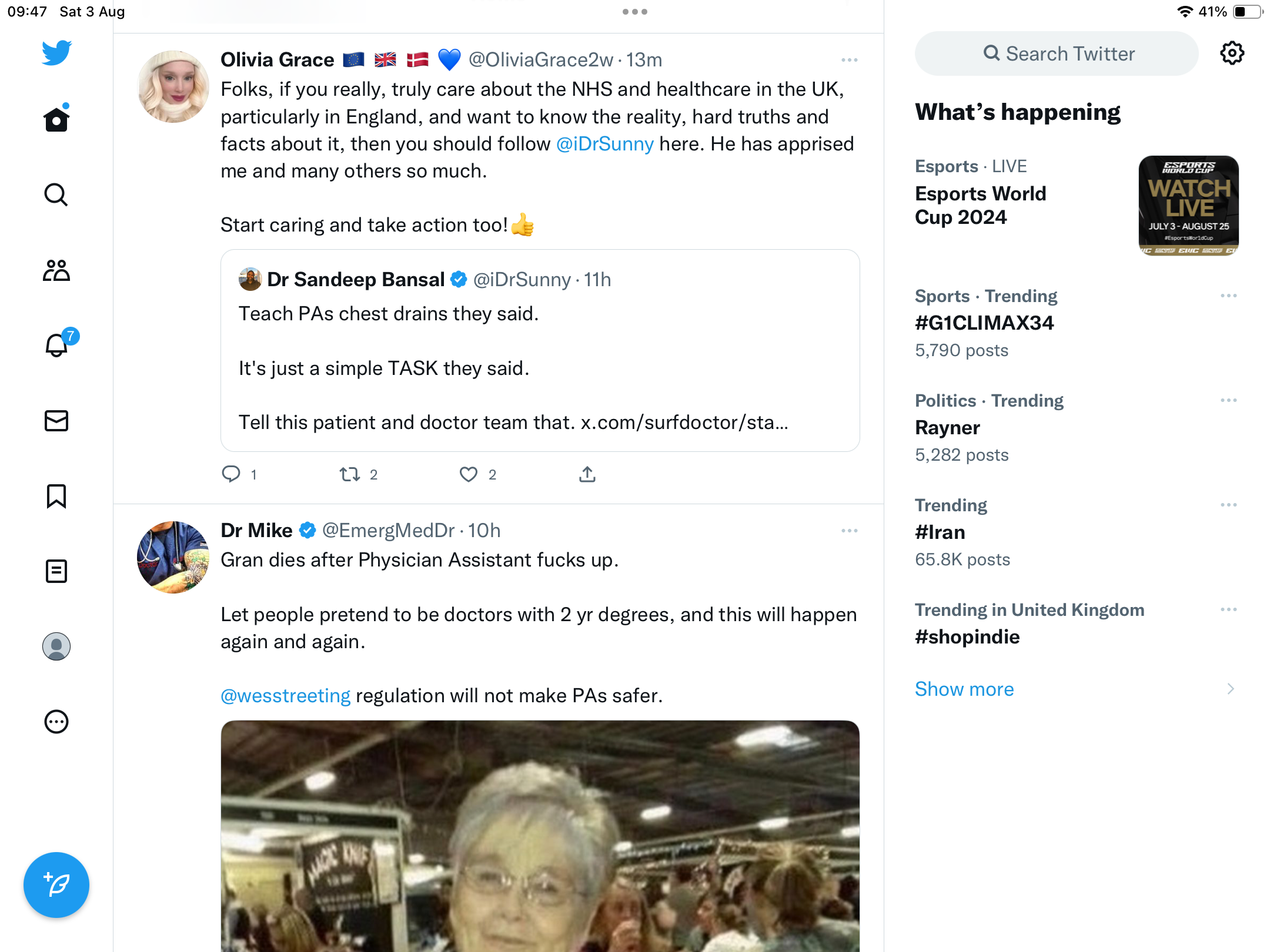1270x952 pixels.
Task: Retweet Olivia Grace's post
Action: point(350,474)
